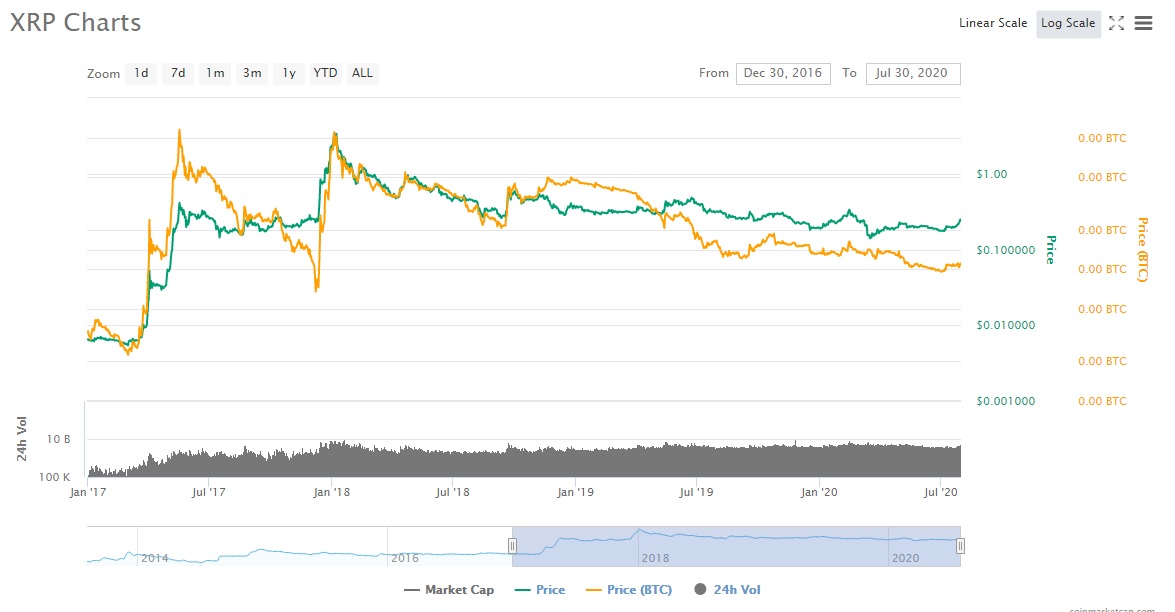1175x612 pixels.
Task: Click the 2016 label in navigator
Action: [405, 558]
